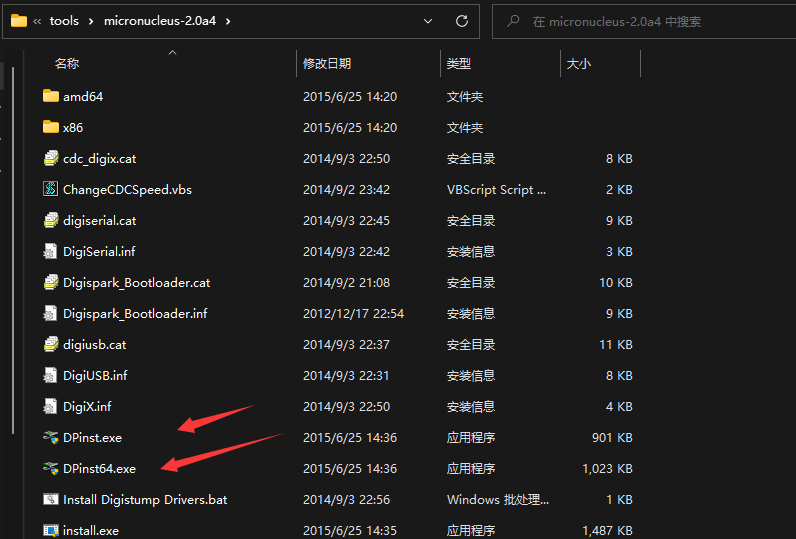Screen dimensions: 796x539
Task: Select the digiserial.cat catalog icon
Action: pyautogui.click(x=51, y=220)
